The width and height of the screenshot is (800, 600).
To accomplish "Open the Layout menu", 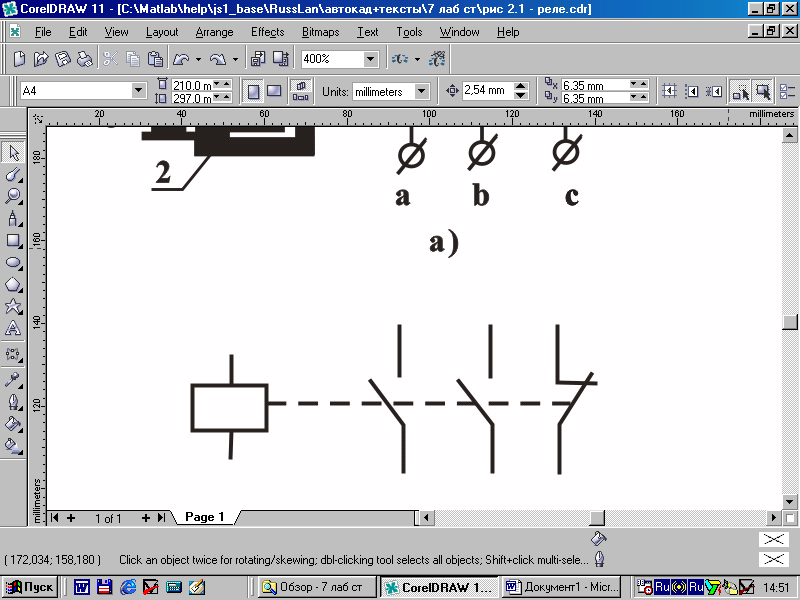I will click(162, 32).
